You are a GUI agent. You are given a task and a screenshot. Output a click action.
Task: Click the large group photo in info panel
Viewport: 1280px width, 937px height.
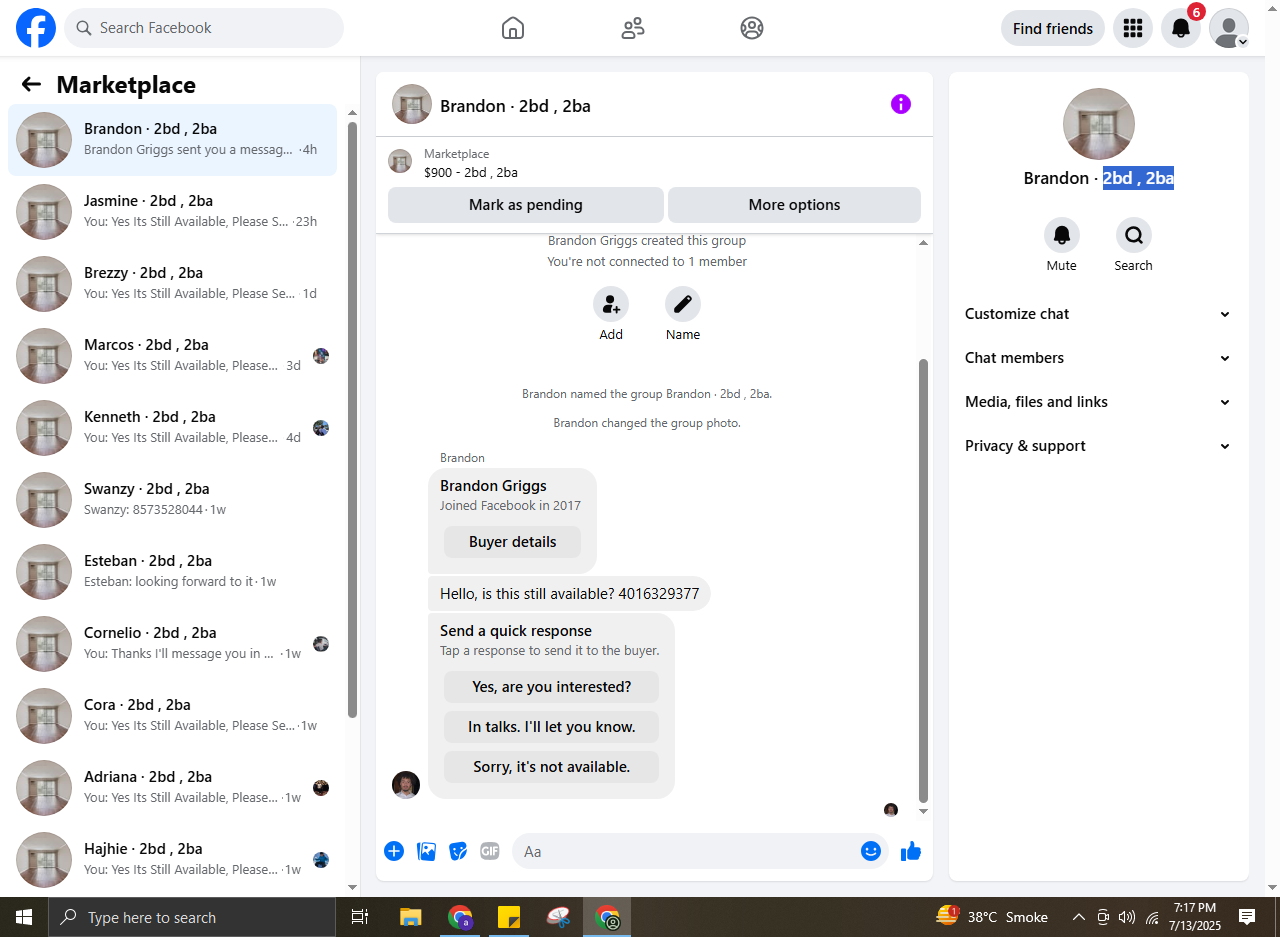tap(1099, 124)
